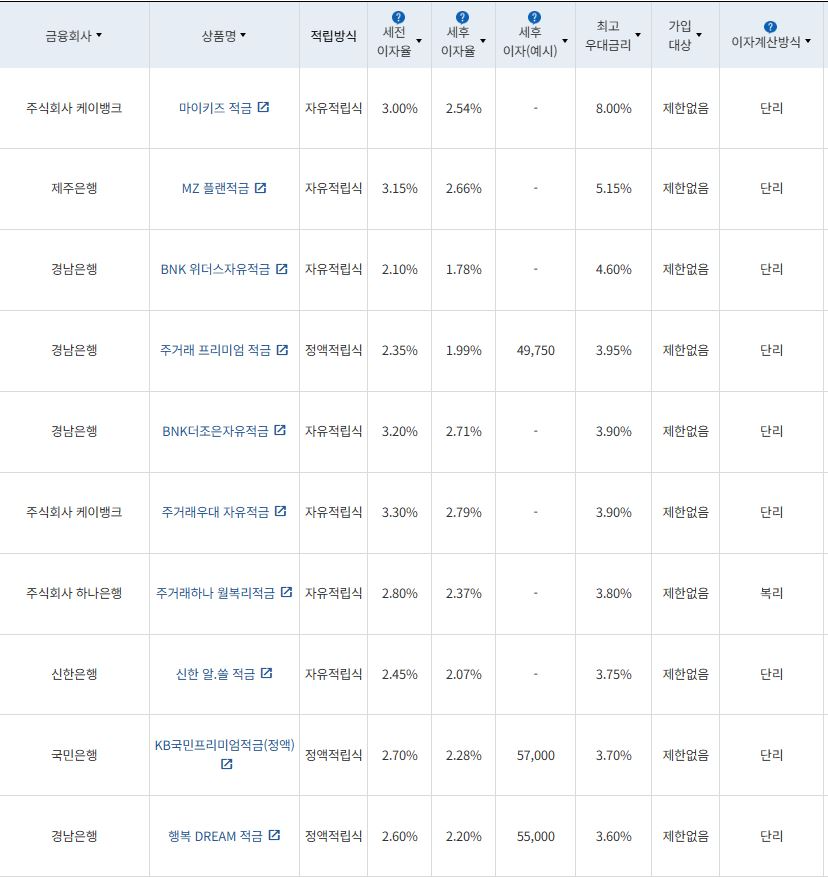Click the 3.75% 최고 우대금리 value
828x877 pixels.
(613, 675)
